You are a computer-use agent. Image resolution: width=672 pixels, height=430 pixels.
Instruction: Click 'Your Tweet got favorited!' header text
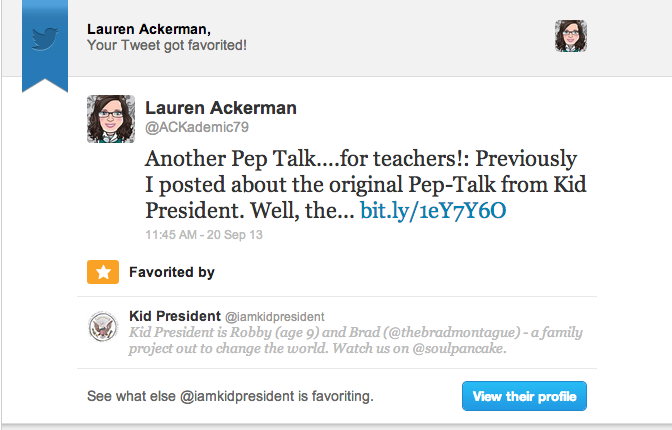(167, 45)
